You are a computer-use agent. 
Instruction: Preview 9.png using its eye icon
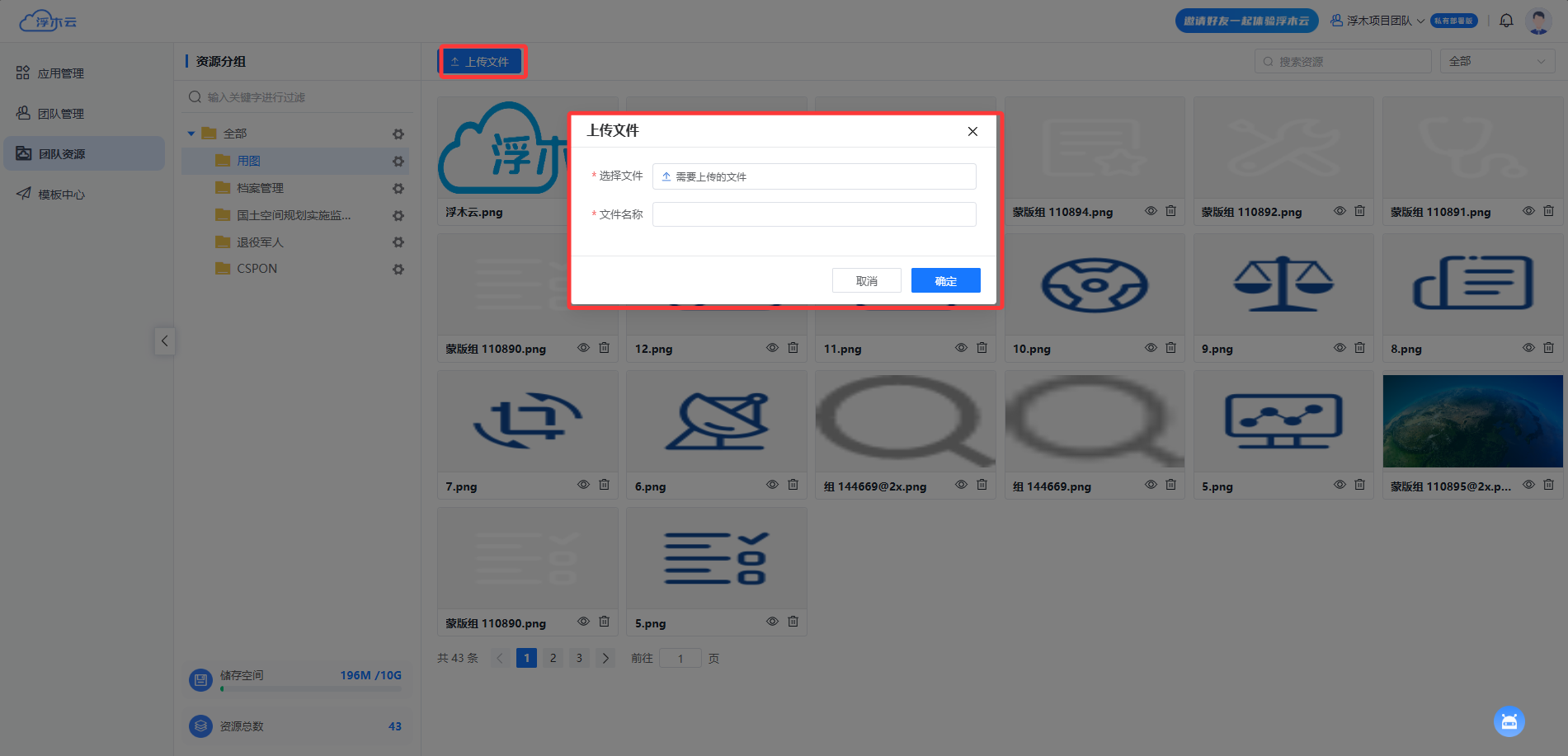click(1340, 348)
